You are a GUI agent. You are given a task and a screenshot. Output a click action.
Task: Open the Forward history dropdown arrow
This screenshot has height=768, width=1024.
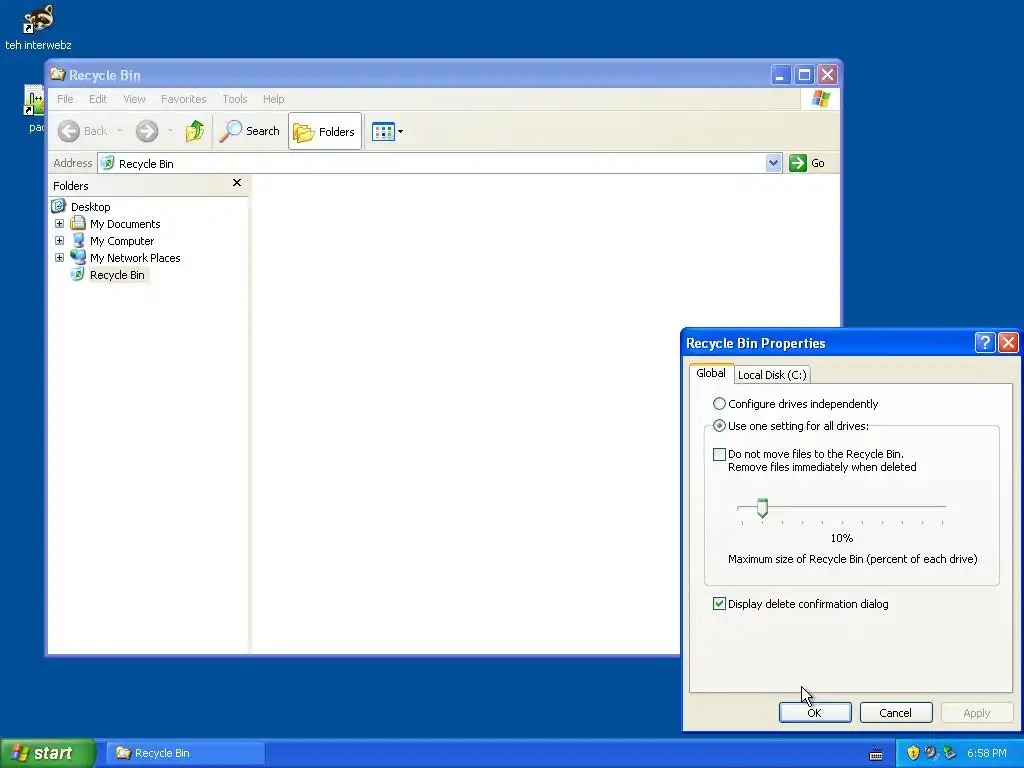[170, 131]
